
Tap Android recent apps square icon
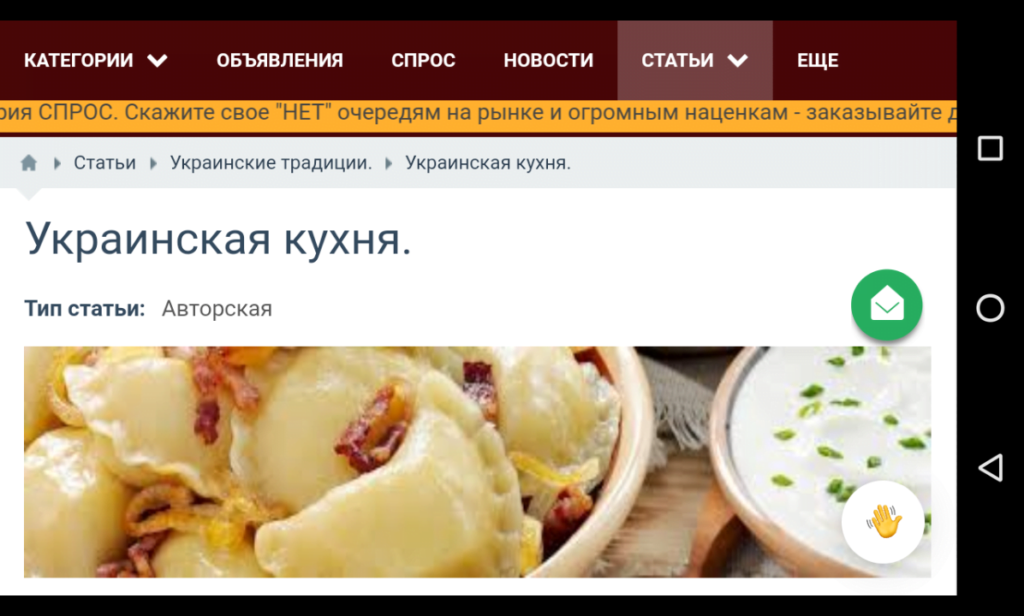point(990,148)
